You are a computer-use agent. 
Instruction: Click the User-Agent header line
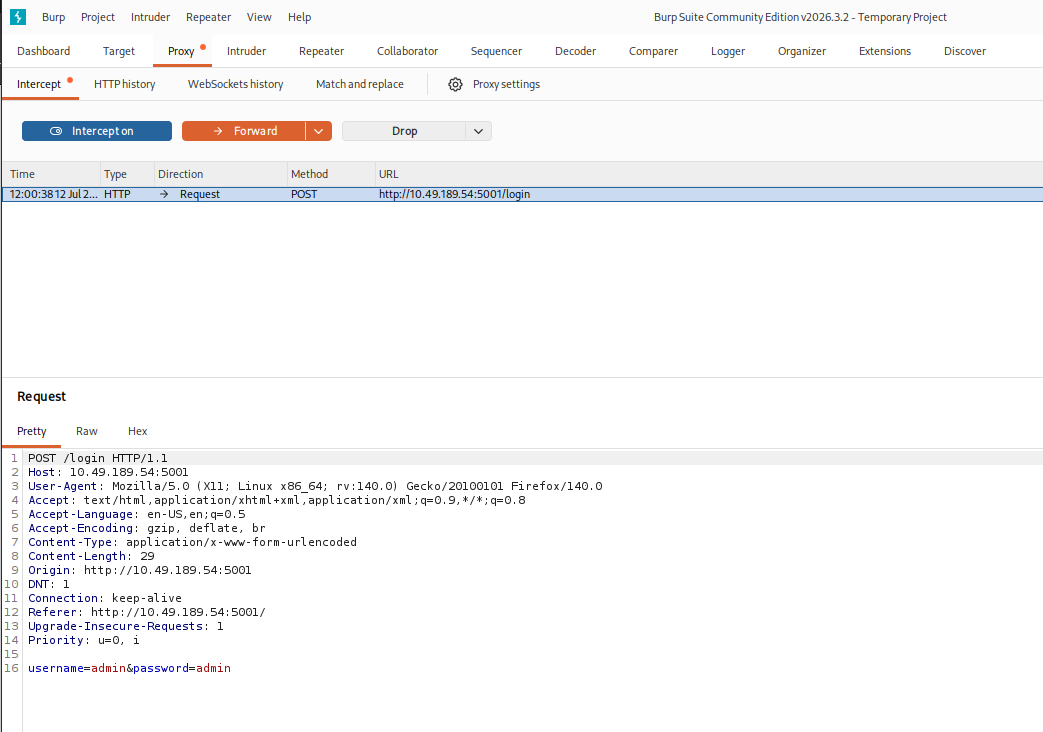click(315, 486)
